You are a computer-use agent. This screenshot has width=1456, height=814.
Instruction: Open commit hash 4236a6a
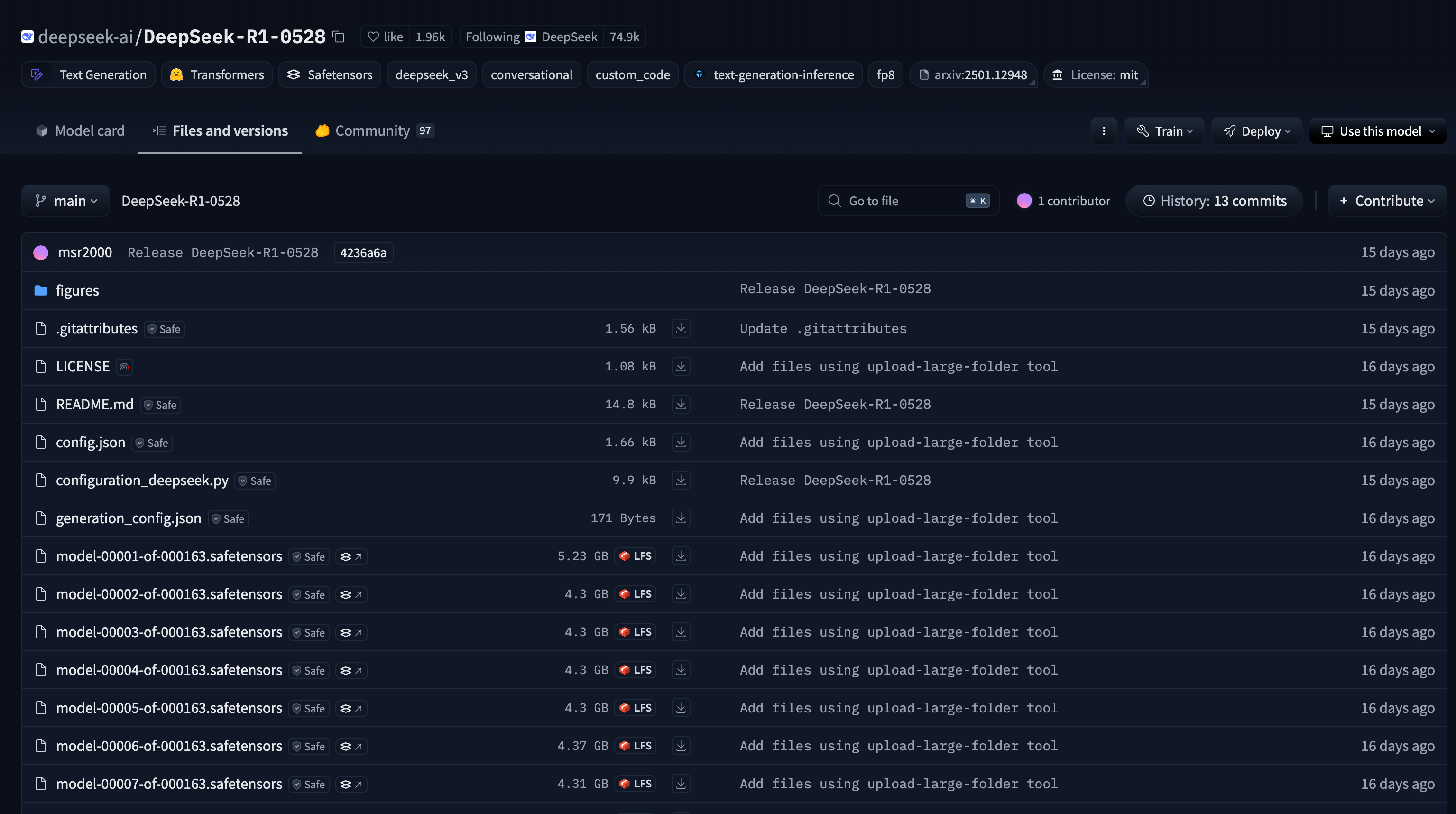click(x=363, y=253)
